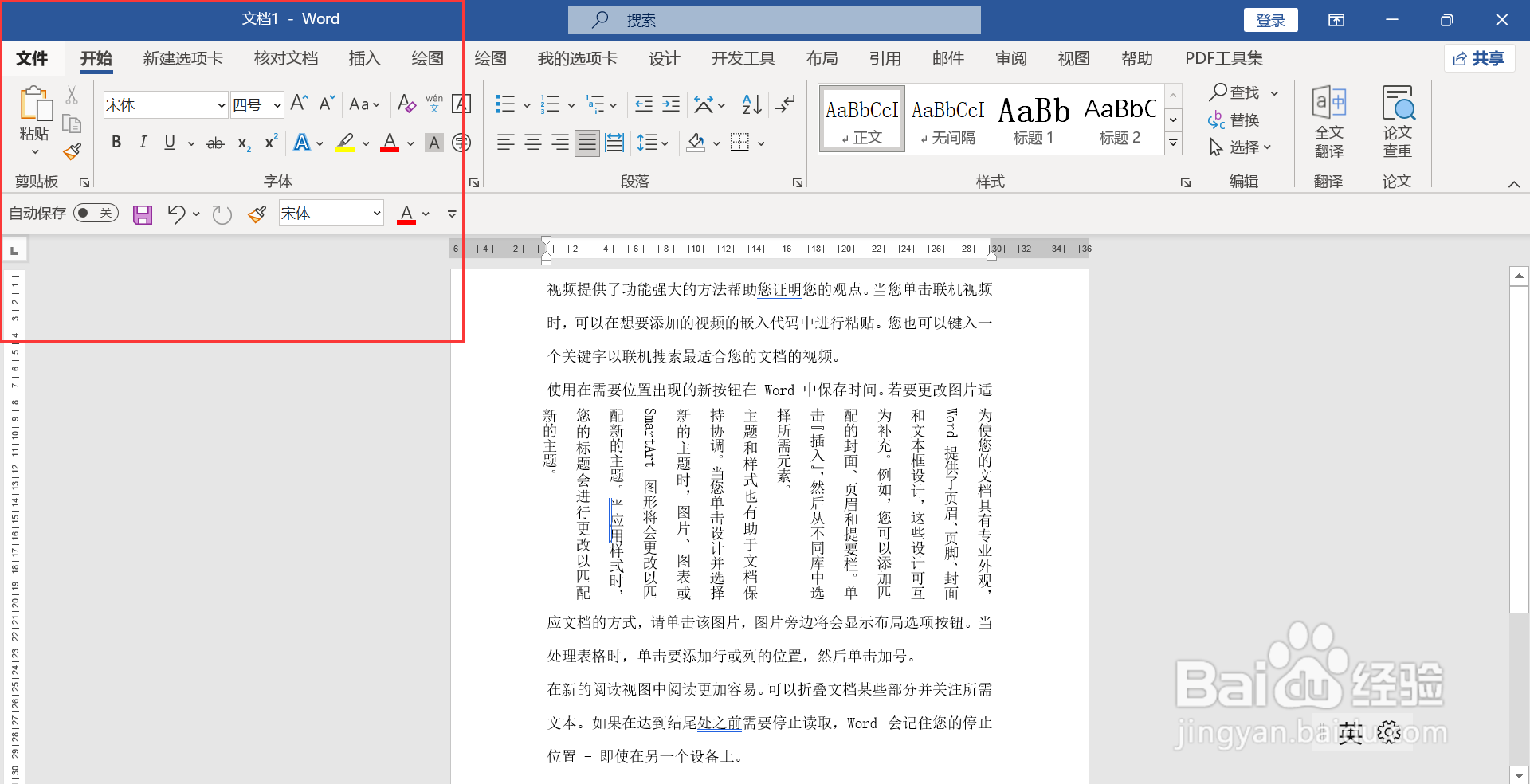
Task: Customize the quick access toolbar
Action: point(452,214)
